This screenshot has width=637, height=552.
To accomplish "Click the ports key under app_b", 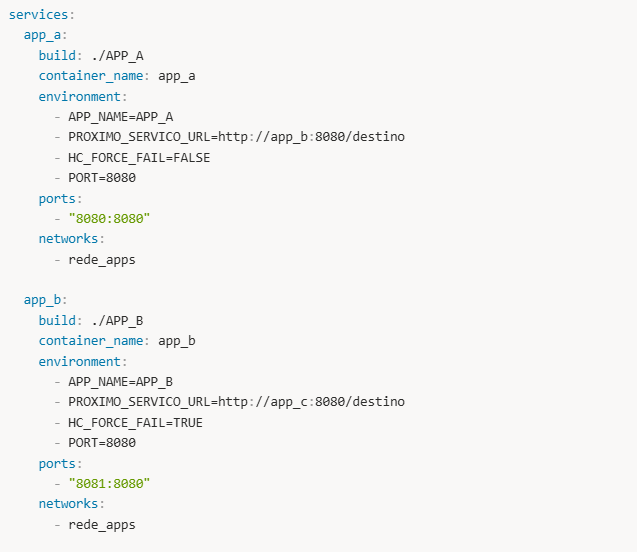I will [57, 463].
